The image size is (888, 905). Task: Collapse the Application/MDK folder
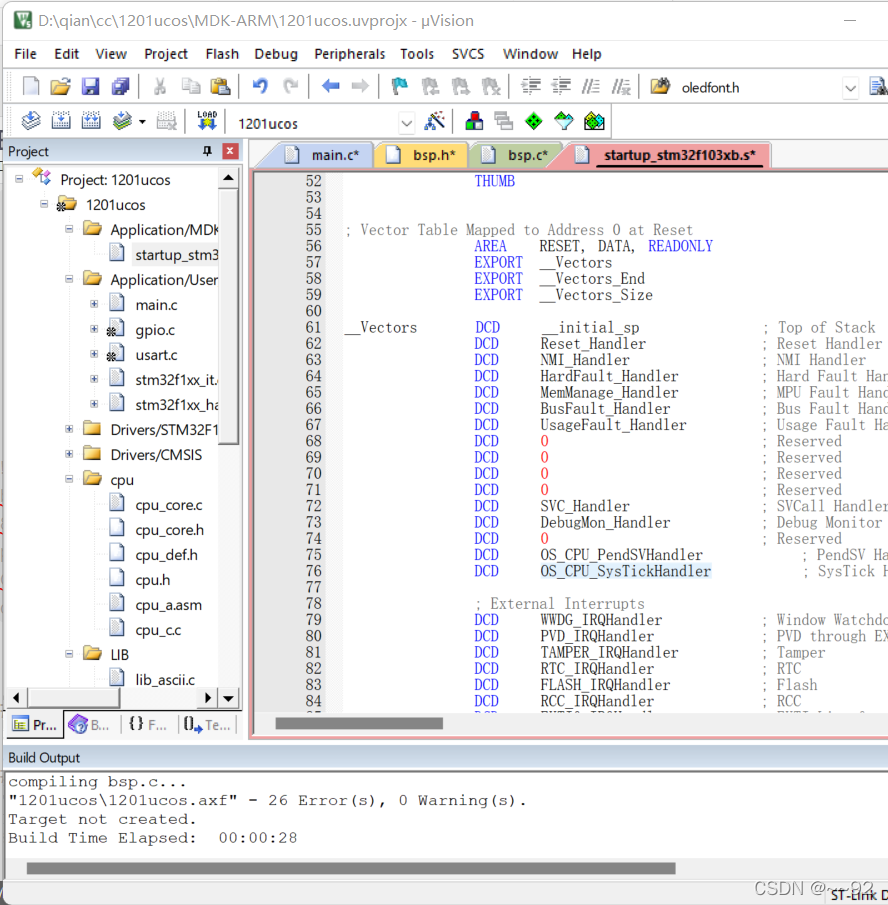tap(69, 229)
